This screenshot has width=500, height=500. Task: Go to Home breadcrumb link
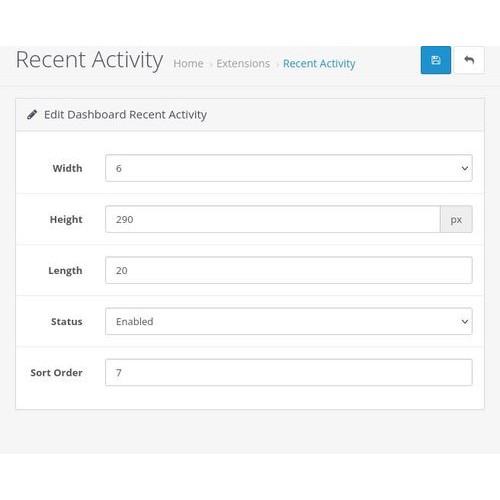[188, 63]
